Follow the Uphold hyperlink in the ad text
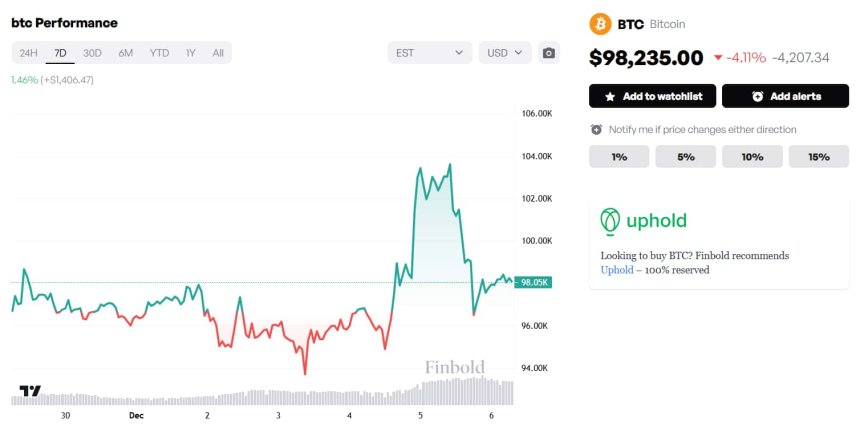 616,271
